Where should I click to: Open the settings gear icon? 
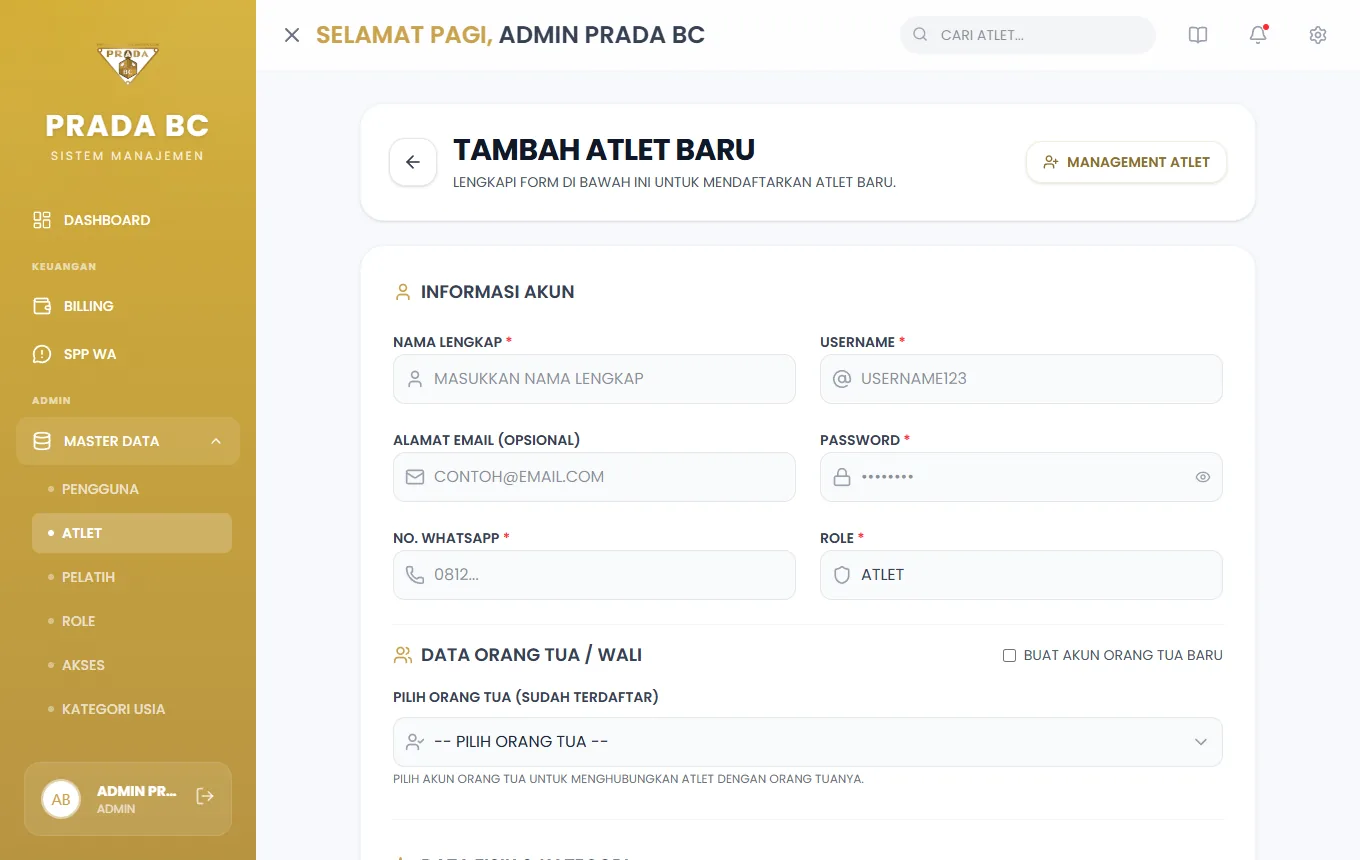[1318, 35]
